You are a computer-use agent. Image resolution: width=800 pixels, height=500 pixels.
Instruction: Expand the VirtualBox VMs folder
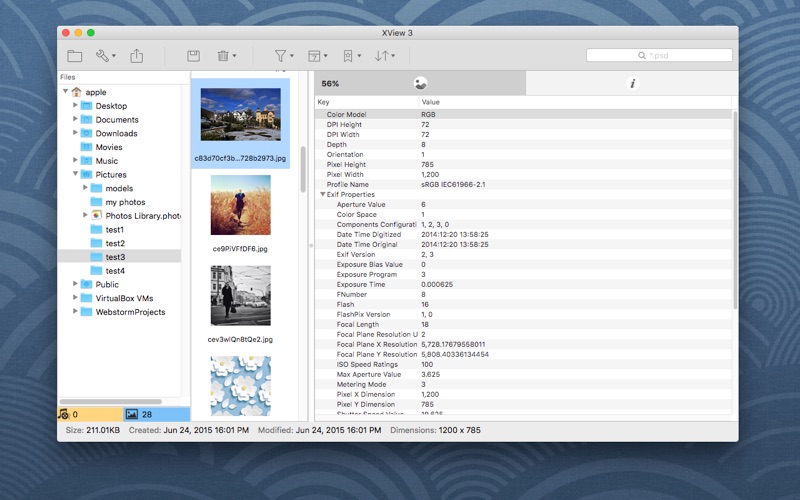(75, 298)
